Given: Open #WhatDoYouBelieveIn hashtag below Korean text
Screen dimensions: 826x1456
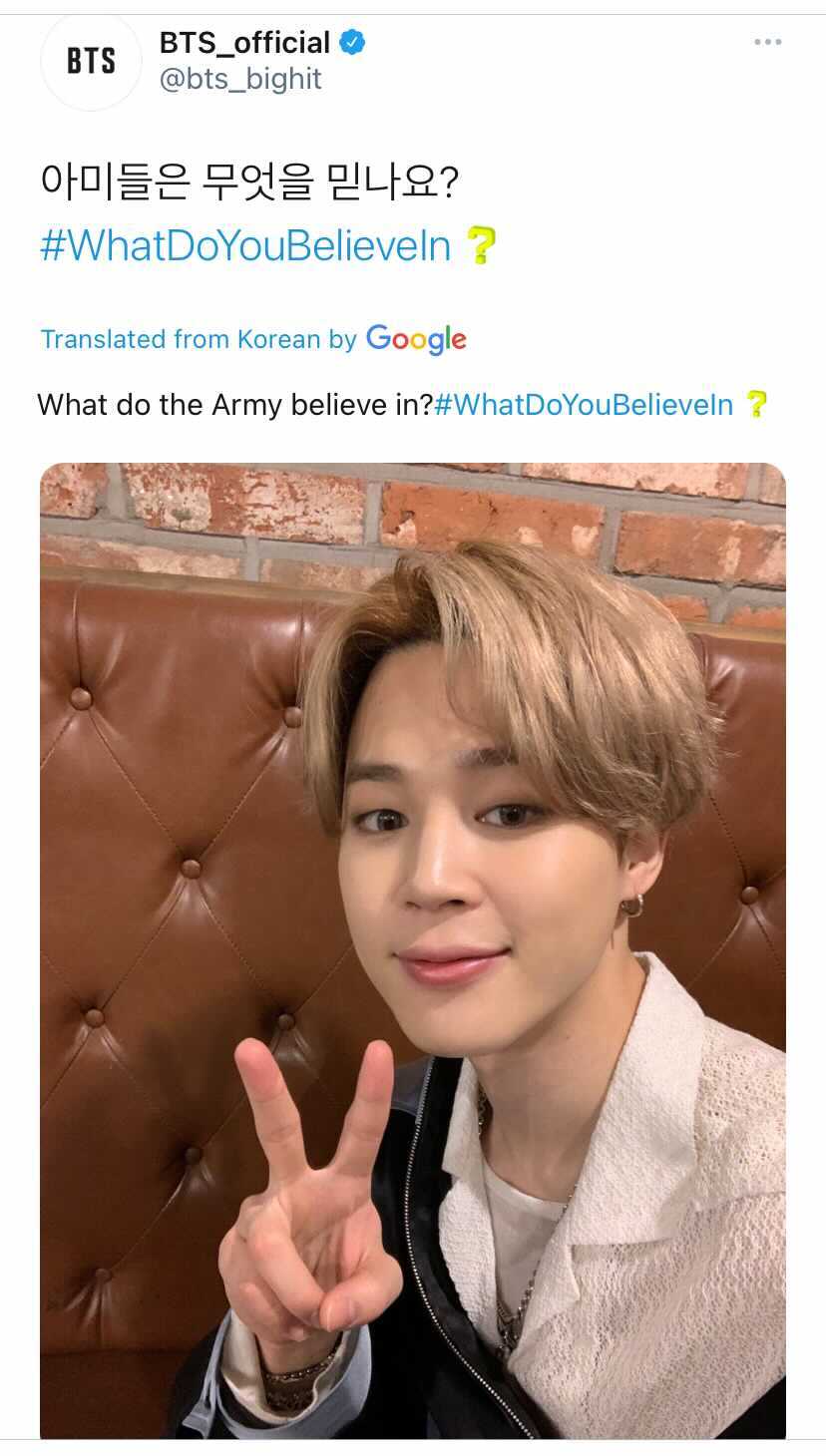Looking at the screenshot, I should (245, 245).
